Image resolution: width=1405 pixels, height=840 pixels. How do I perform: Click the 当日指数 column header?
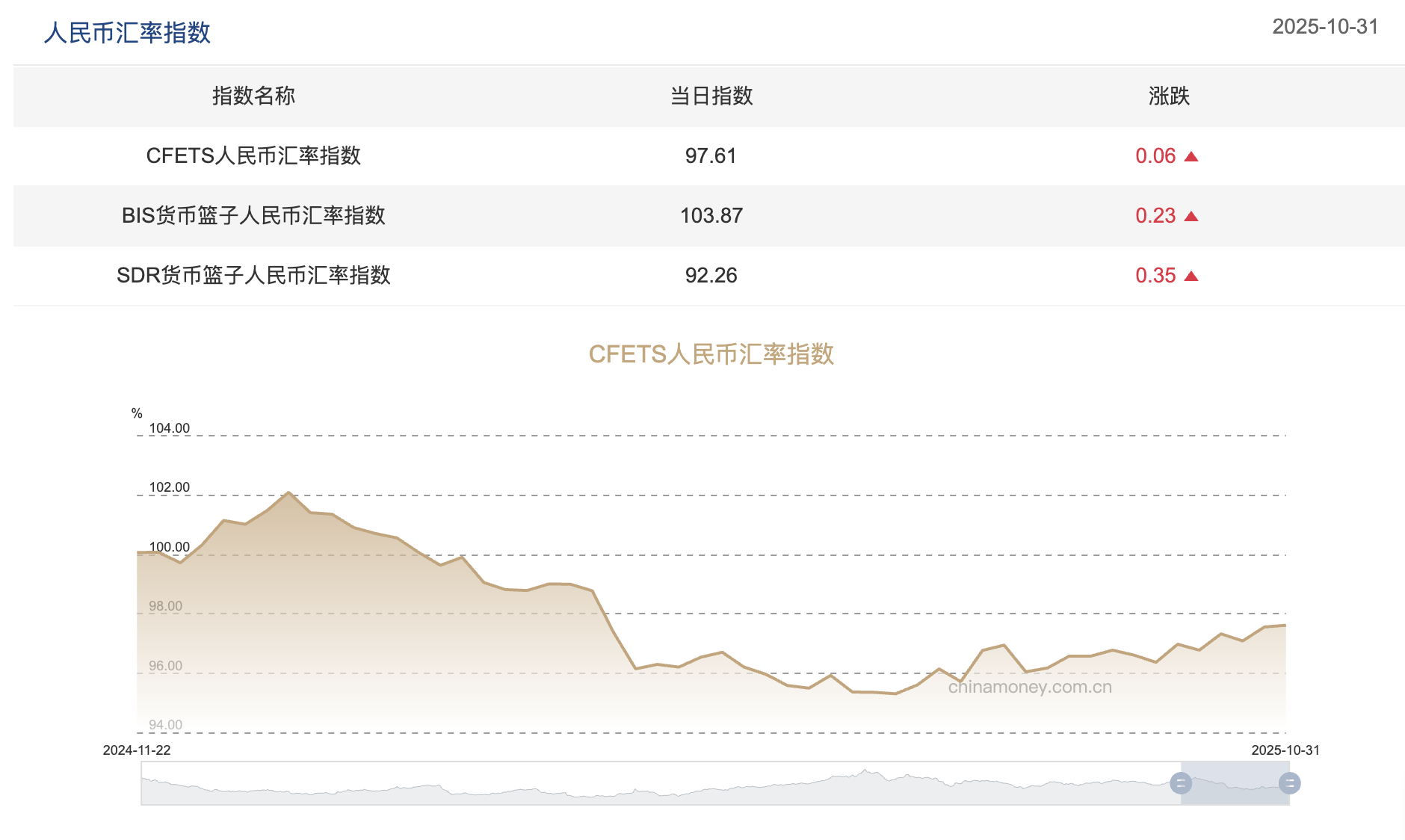pos(711,96)
